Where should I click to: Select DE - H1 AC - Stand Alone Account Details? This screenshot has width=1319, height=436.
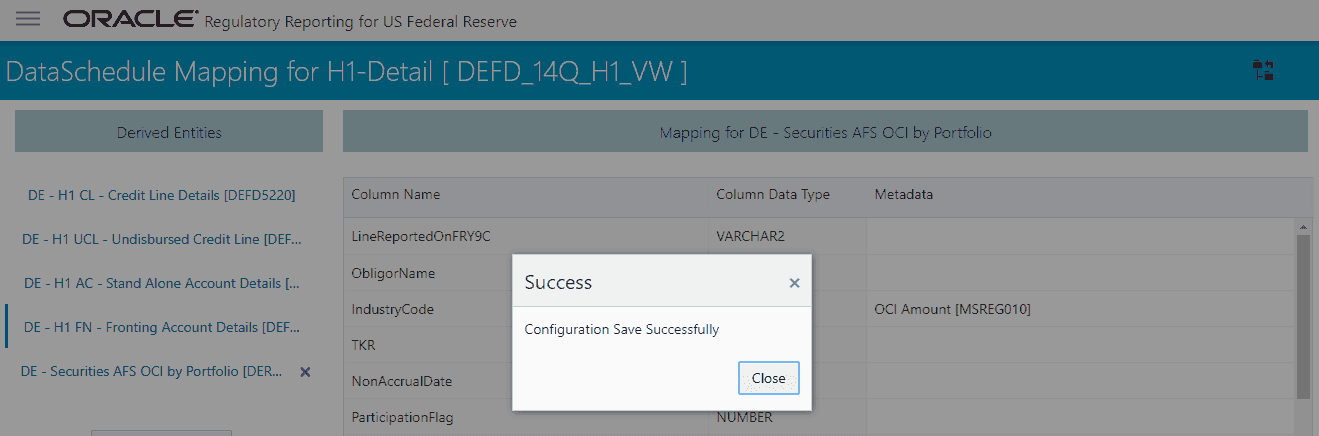coord(162,283)
